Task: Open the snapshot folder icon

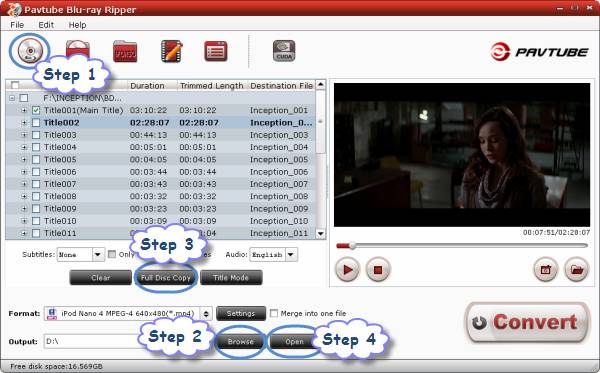Action: 576,270
